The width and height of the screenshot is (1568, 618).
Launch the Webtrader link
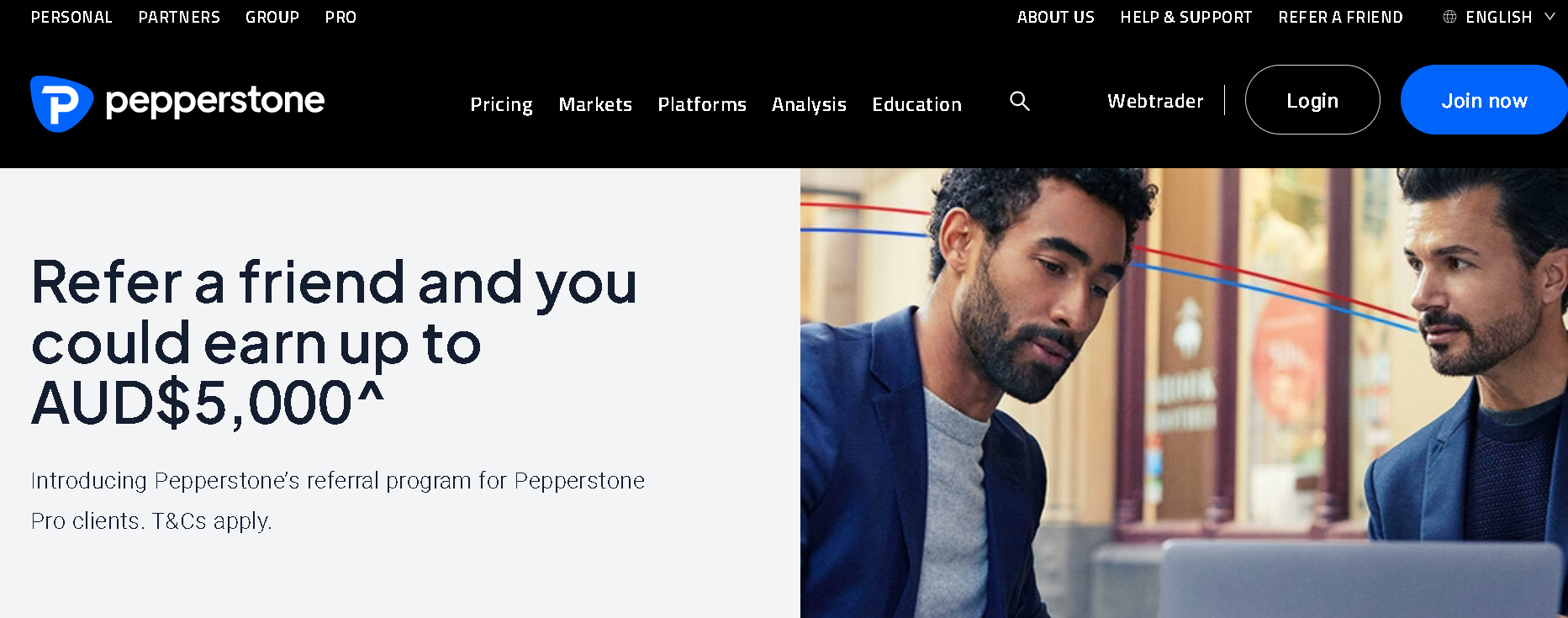point(1155,101)
